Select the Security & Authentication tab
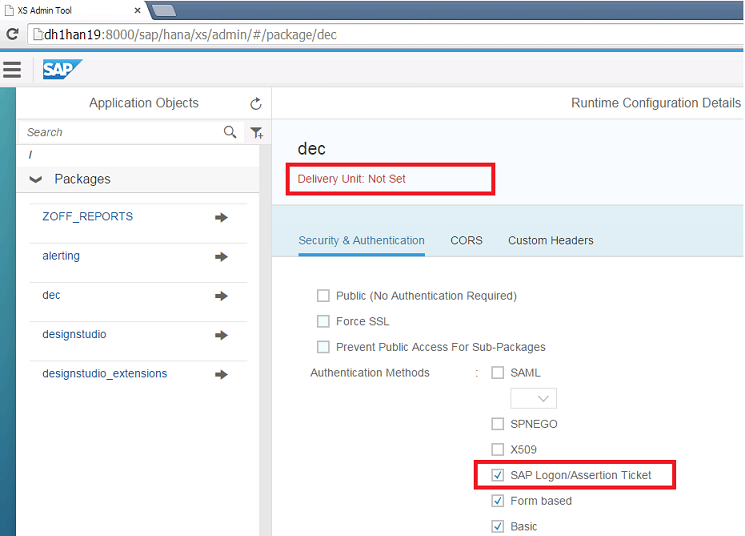745x536 pixels. [361, 240]
